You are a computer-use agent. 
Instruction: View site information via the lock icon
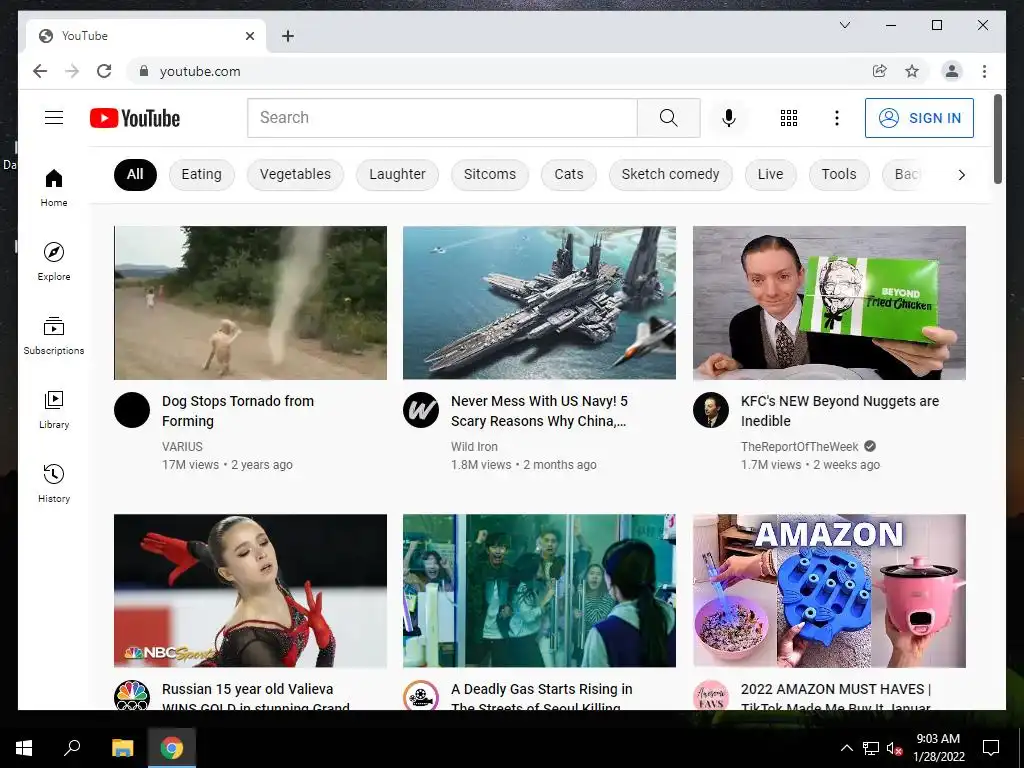(x=144, y=71)
